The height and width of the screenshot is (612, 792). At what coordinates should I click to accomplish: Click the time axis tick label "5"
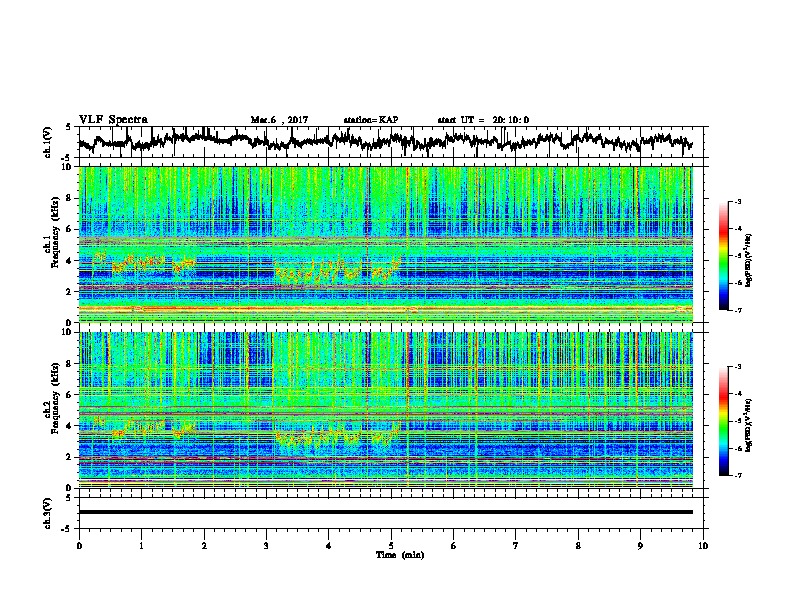point(391,545)
